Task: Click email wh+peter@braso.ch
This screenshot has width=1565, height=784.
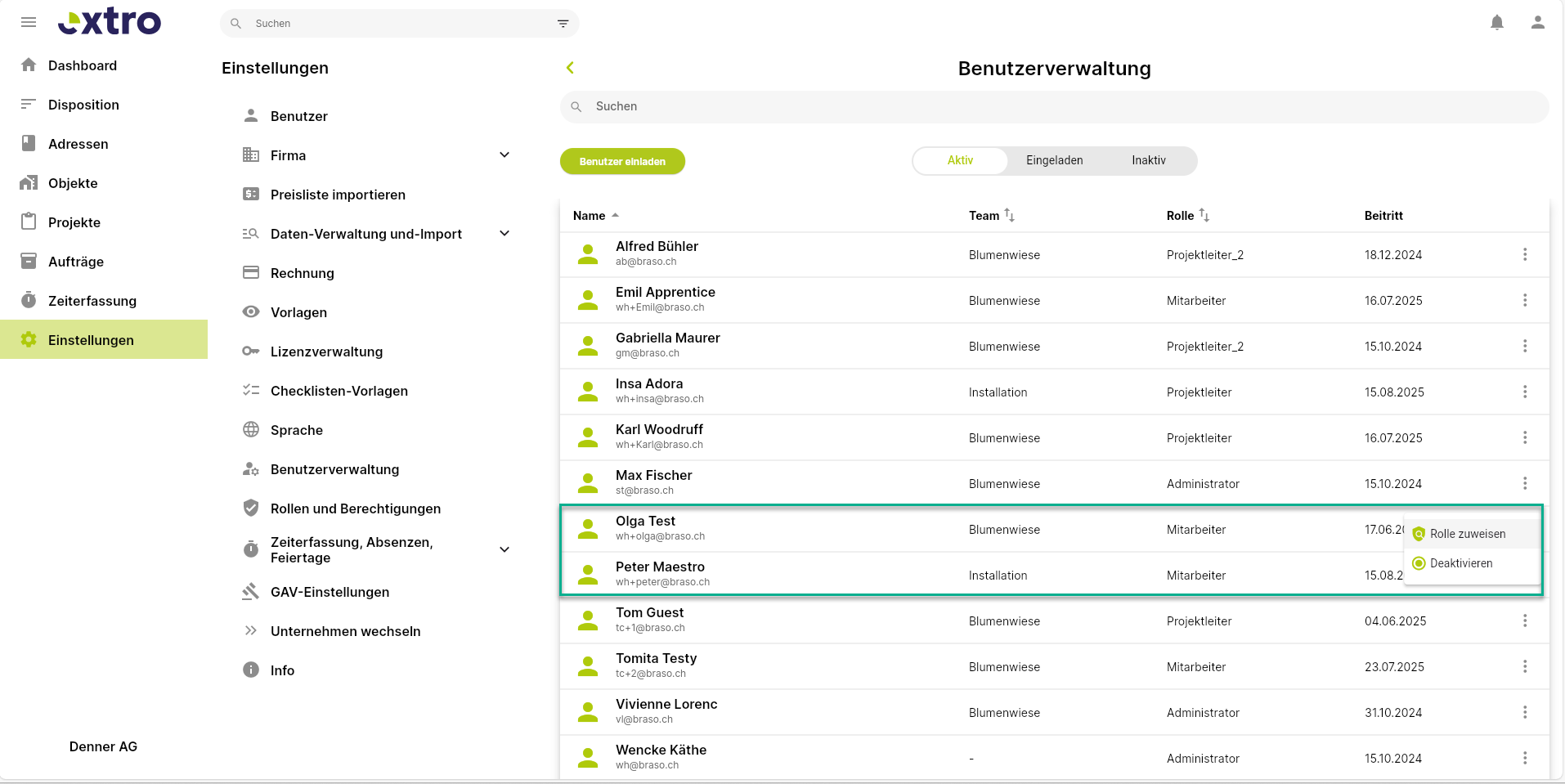Action: coord(662,582)
